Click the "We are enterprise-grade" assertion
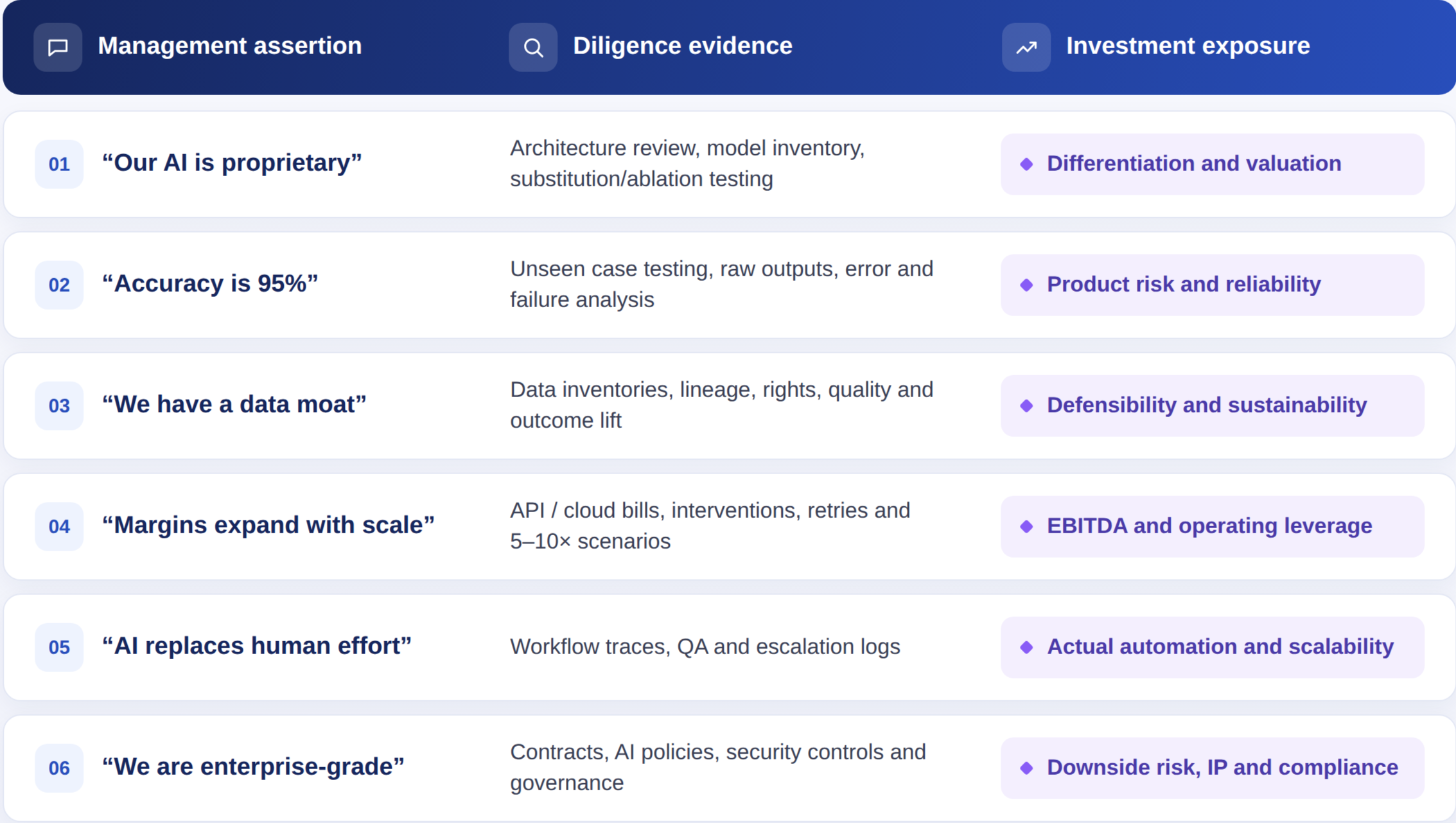 point(253,767)
